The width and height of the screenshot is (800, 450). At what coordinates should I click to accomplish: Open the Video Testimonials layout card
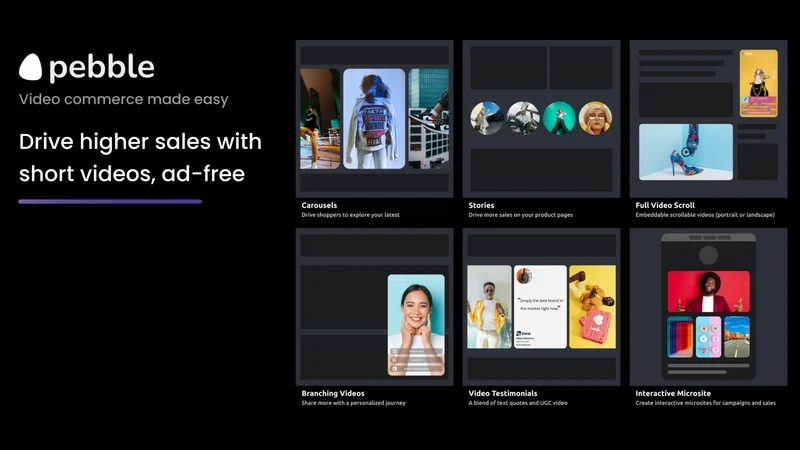click(541, 307)
